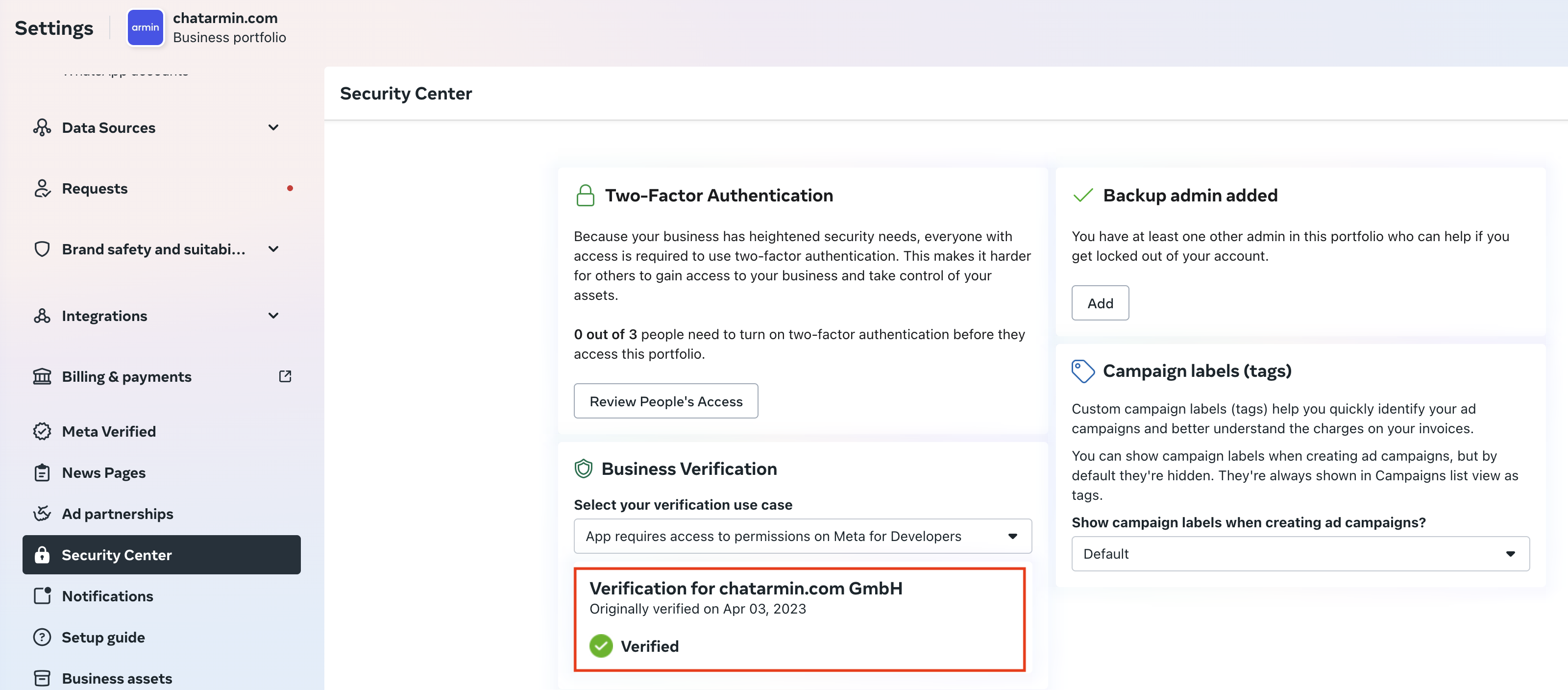This screenshot has width=1568, height=690.
Task: Click the Ad partnerships handshake icon
Action: coord(42,514)
